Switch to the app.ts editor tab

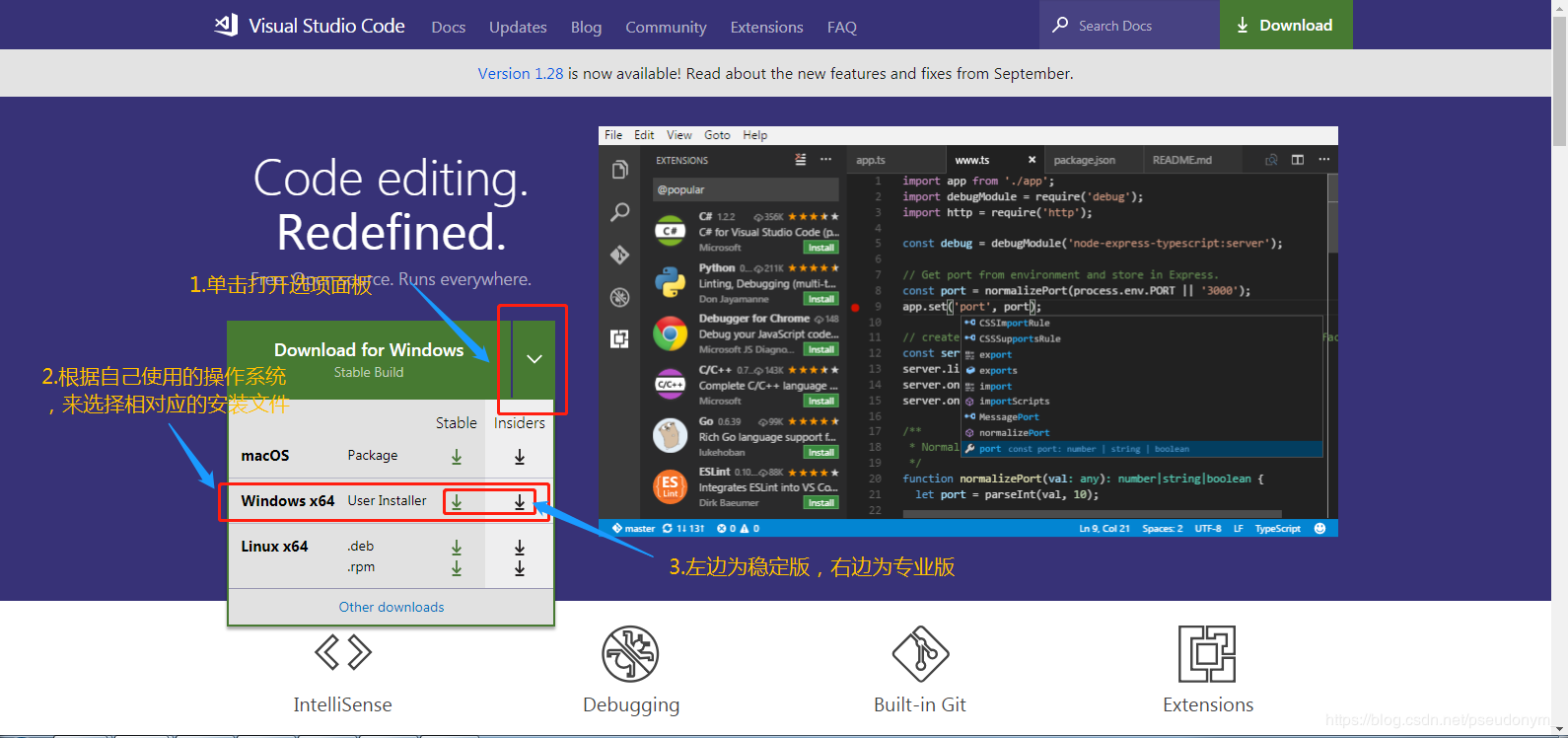click(895, 160)
